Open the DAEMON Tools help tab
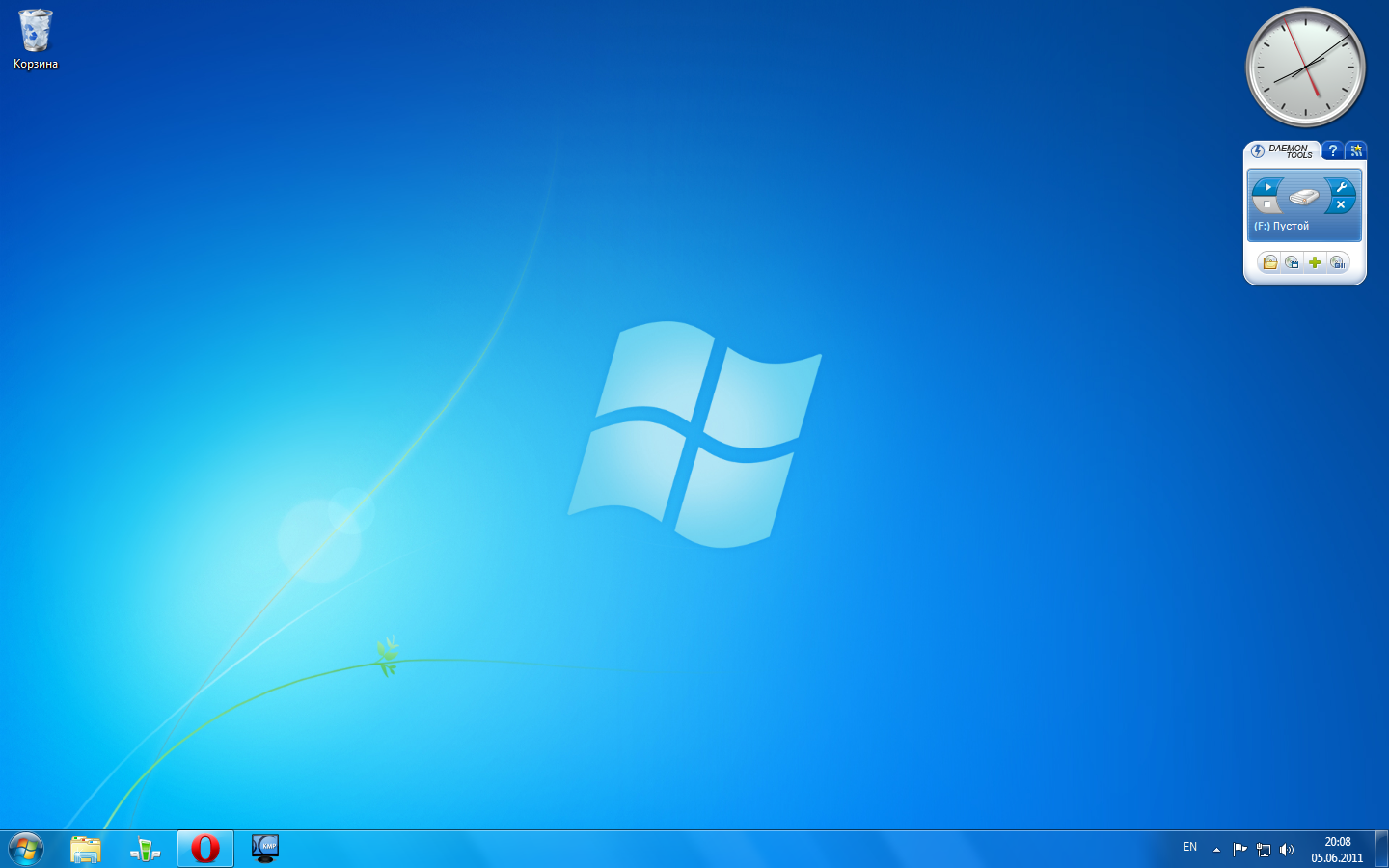 [1332, 150]
